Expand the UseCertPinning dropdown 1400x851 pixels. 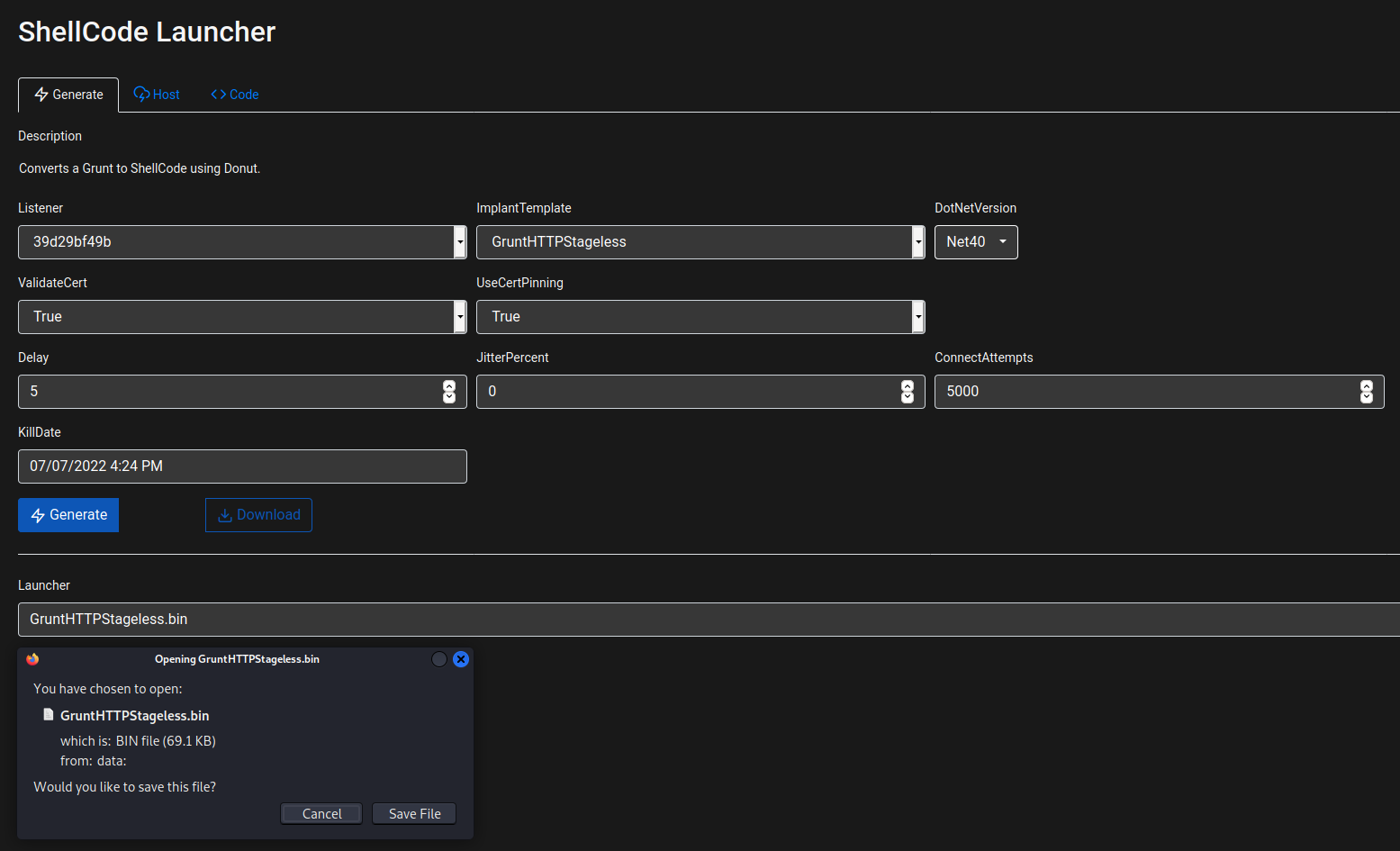pyautogui.click(x=700, y=317)
